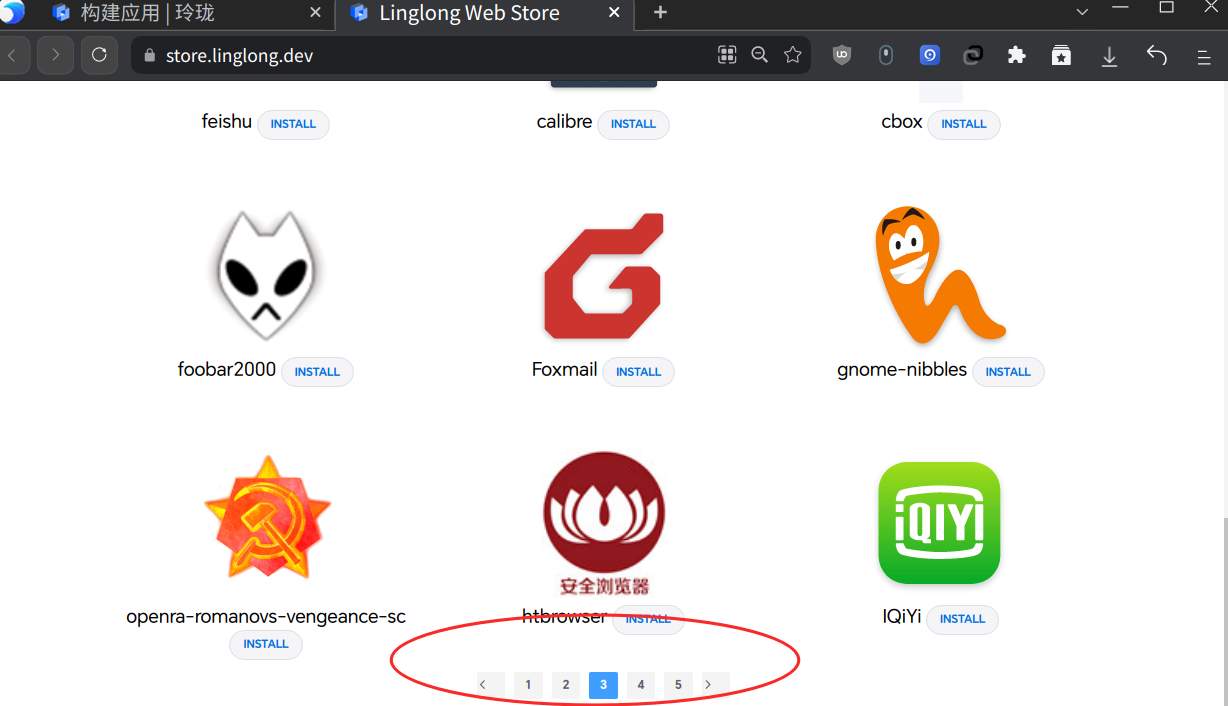Go to previous page with left chevron
This screenshot has height=706, width=1228.
tap(484, 685)
